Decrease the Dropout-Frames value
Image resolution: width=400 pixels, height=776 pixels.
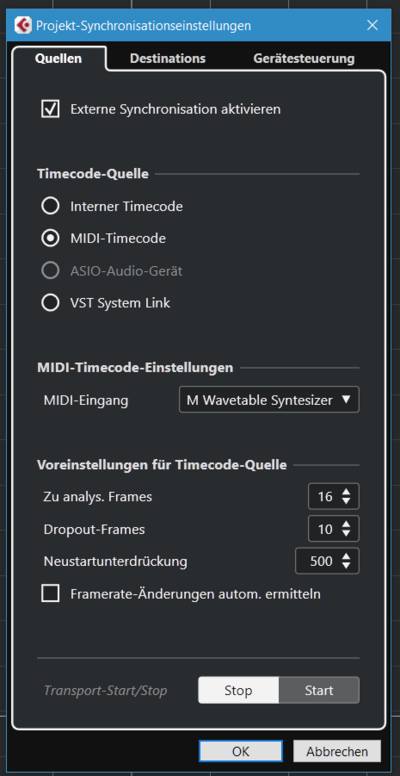point(346,534)
